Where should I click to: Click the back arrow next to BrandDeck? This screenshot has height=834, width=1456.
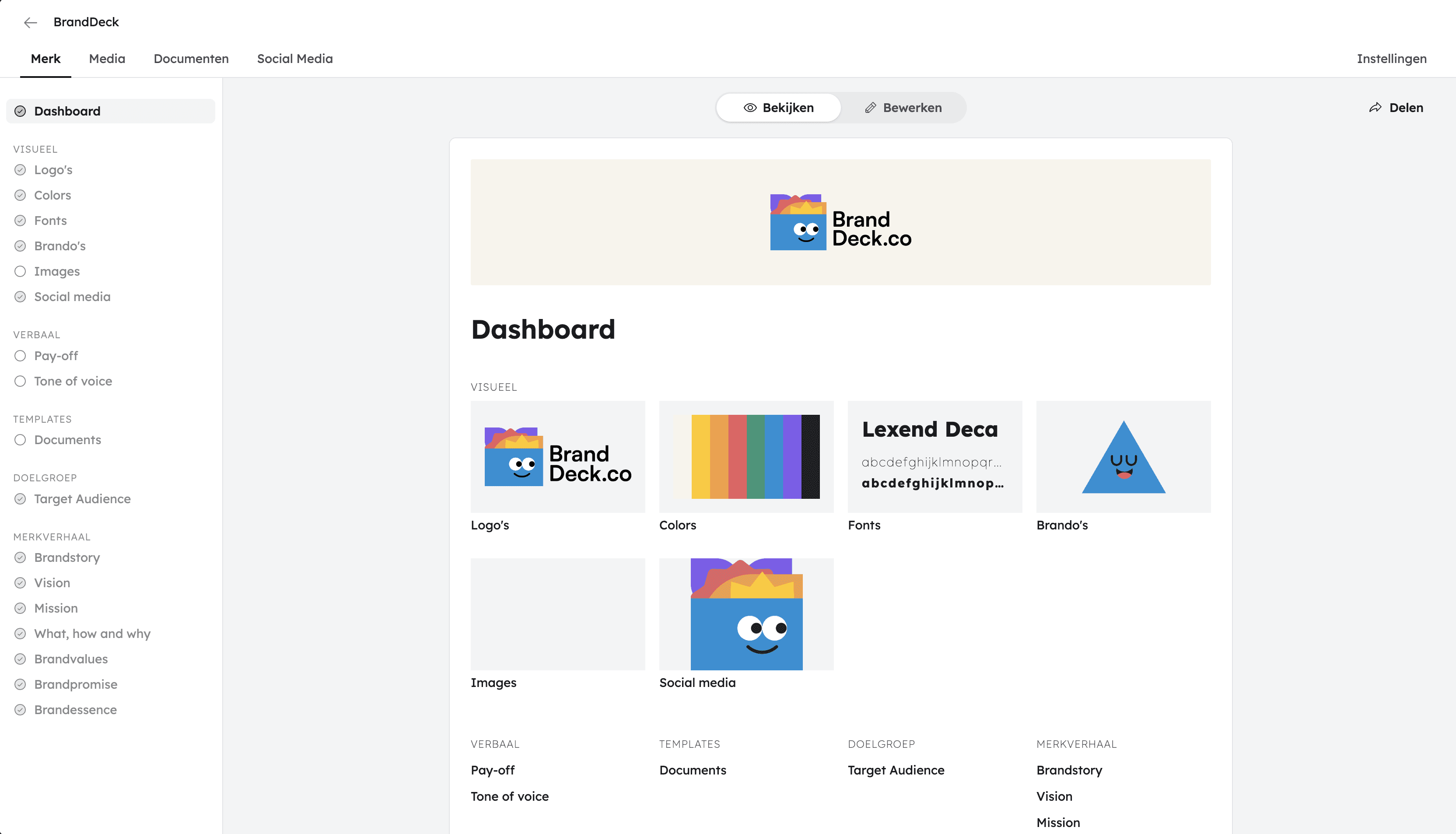(x=30, y=22)
